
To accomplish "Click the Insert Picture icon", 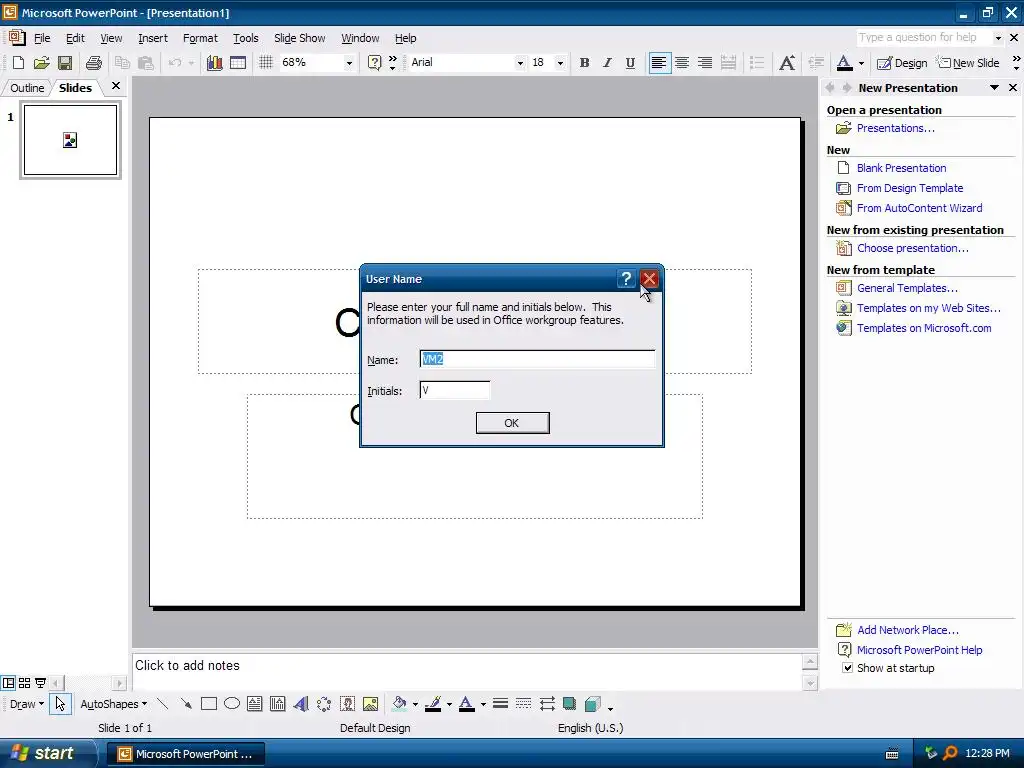I will (x=370, y=703).
